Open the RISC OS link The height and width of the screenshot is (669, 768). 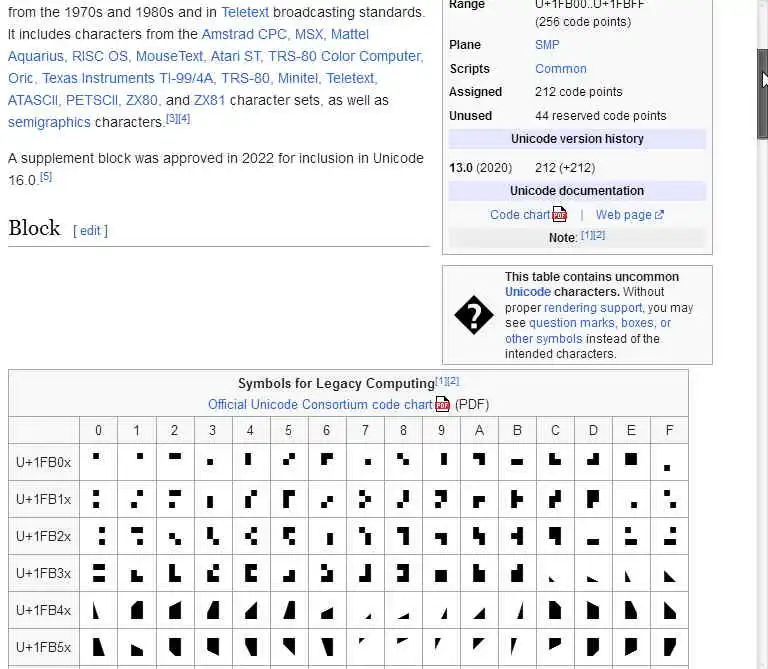(x=100, y=56)
